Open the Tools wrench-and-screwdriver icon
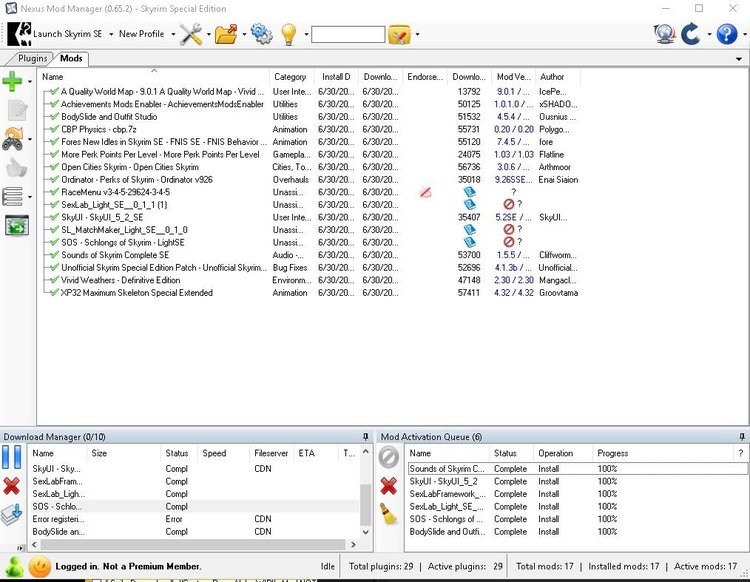Image resolution: width=750 pixels, height=582 pixels. [x=190, y=34]
